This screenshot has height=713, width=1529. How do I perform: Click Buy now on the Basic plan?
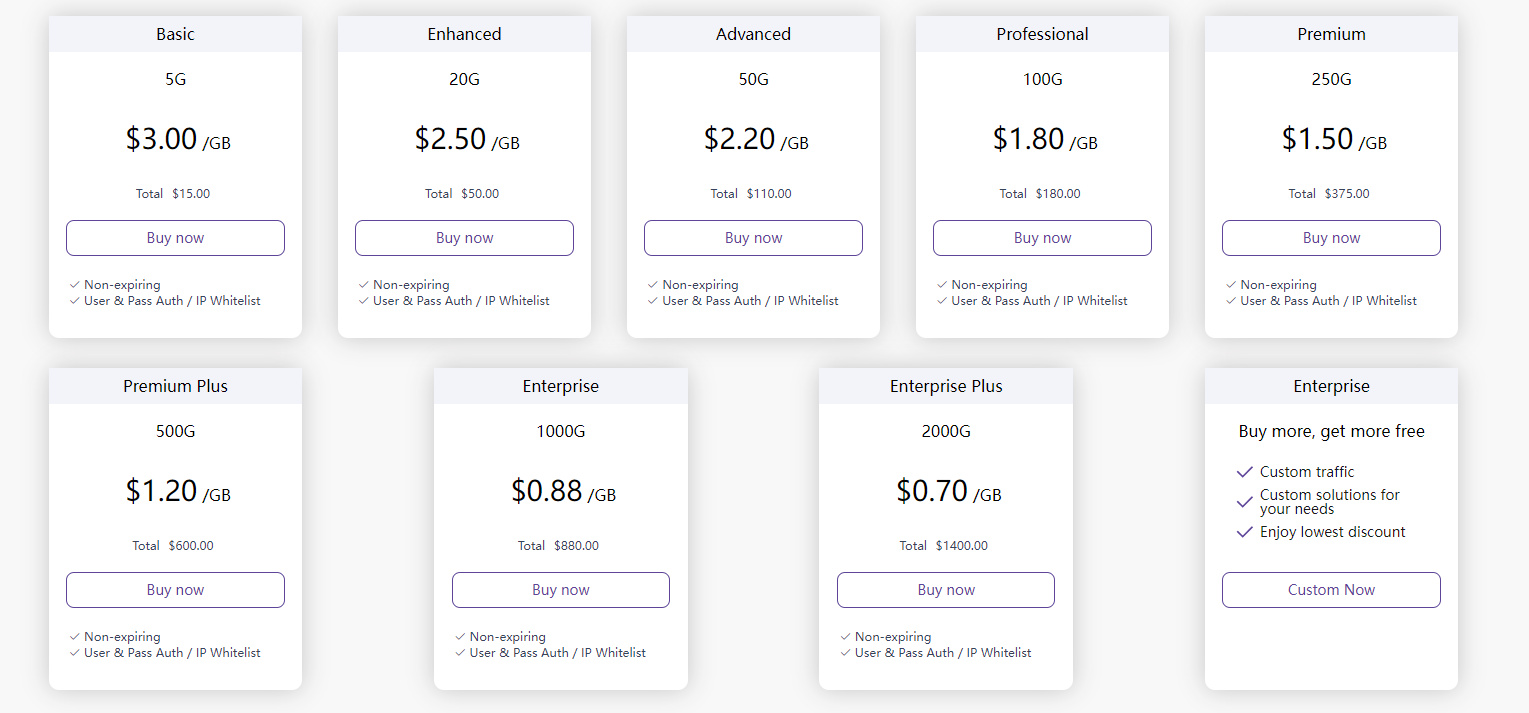pyautogui.click(x=175, y=238)
